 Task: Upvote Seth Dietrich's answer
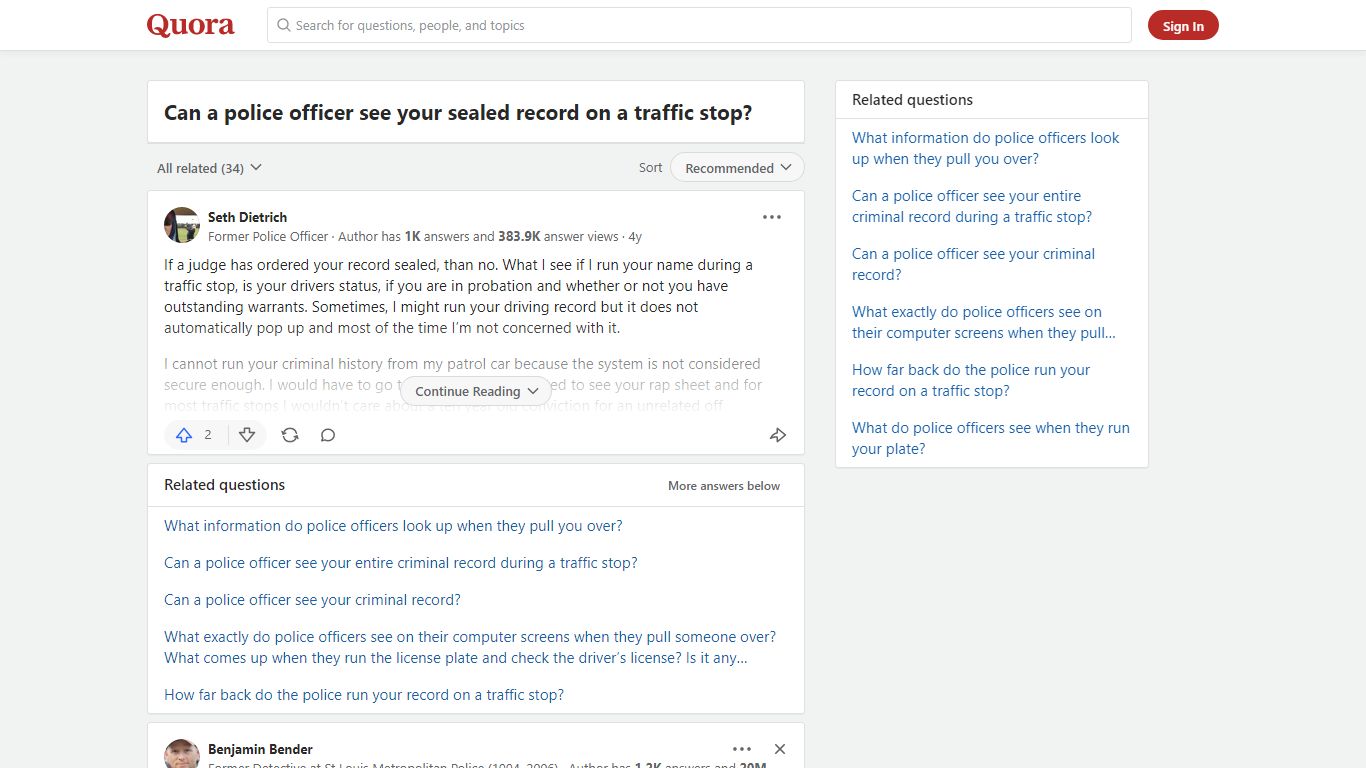[185, 435]
